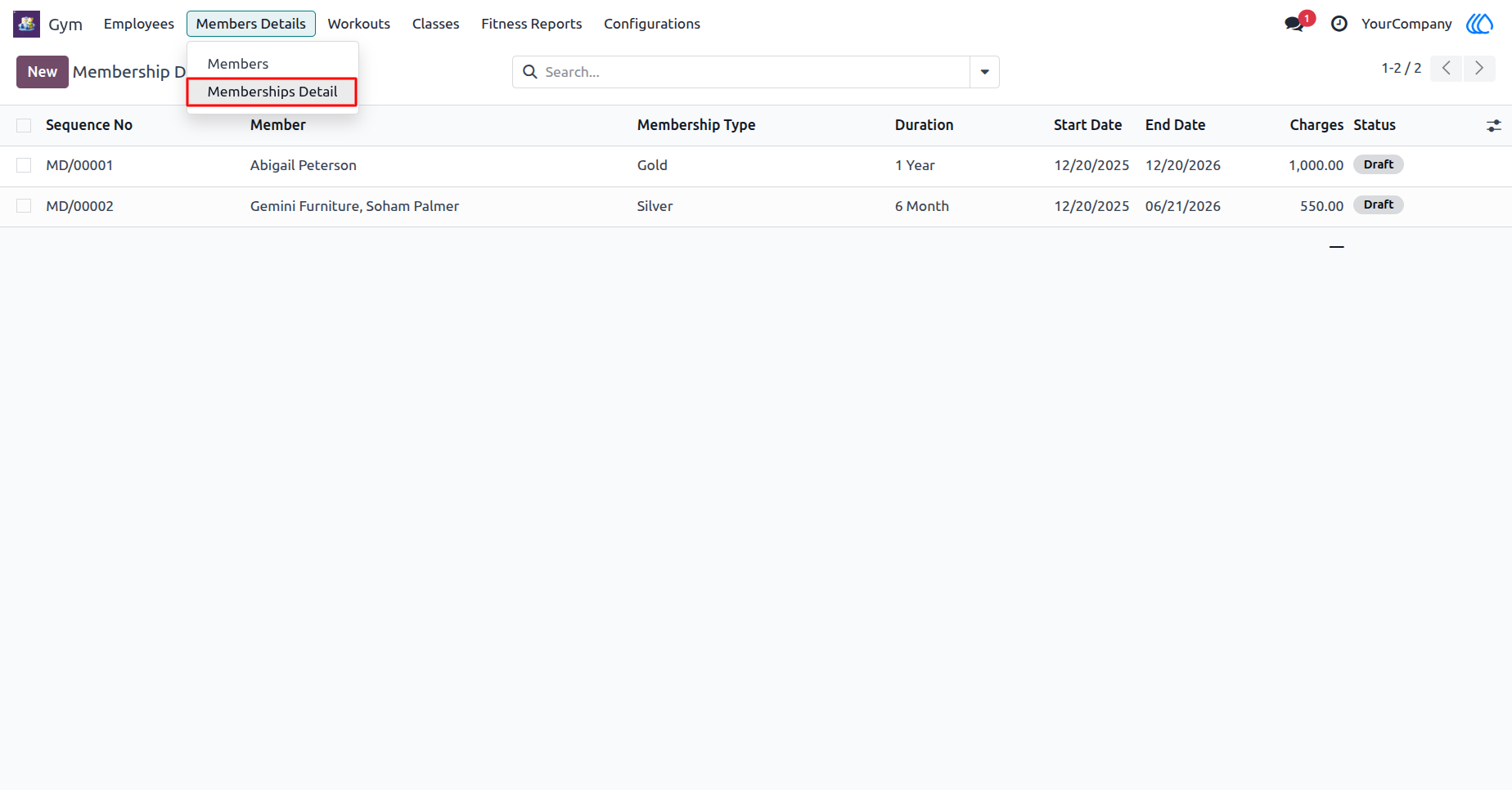Click the 550.00 charges cell

pyautogui.click(x=1322, y=206)
